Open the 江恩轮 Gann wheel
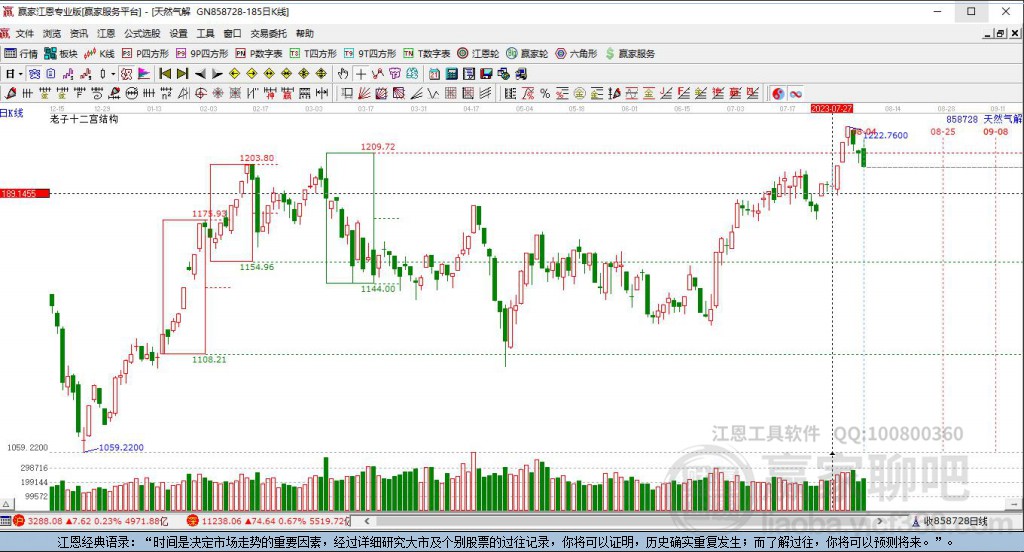The image size is (1024, 552). pyautogui.click(x=478, y=54)
